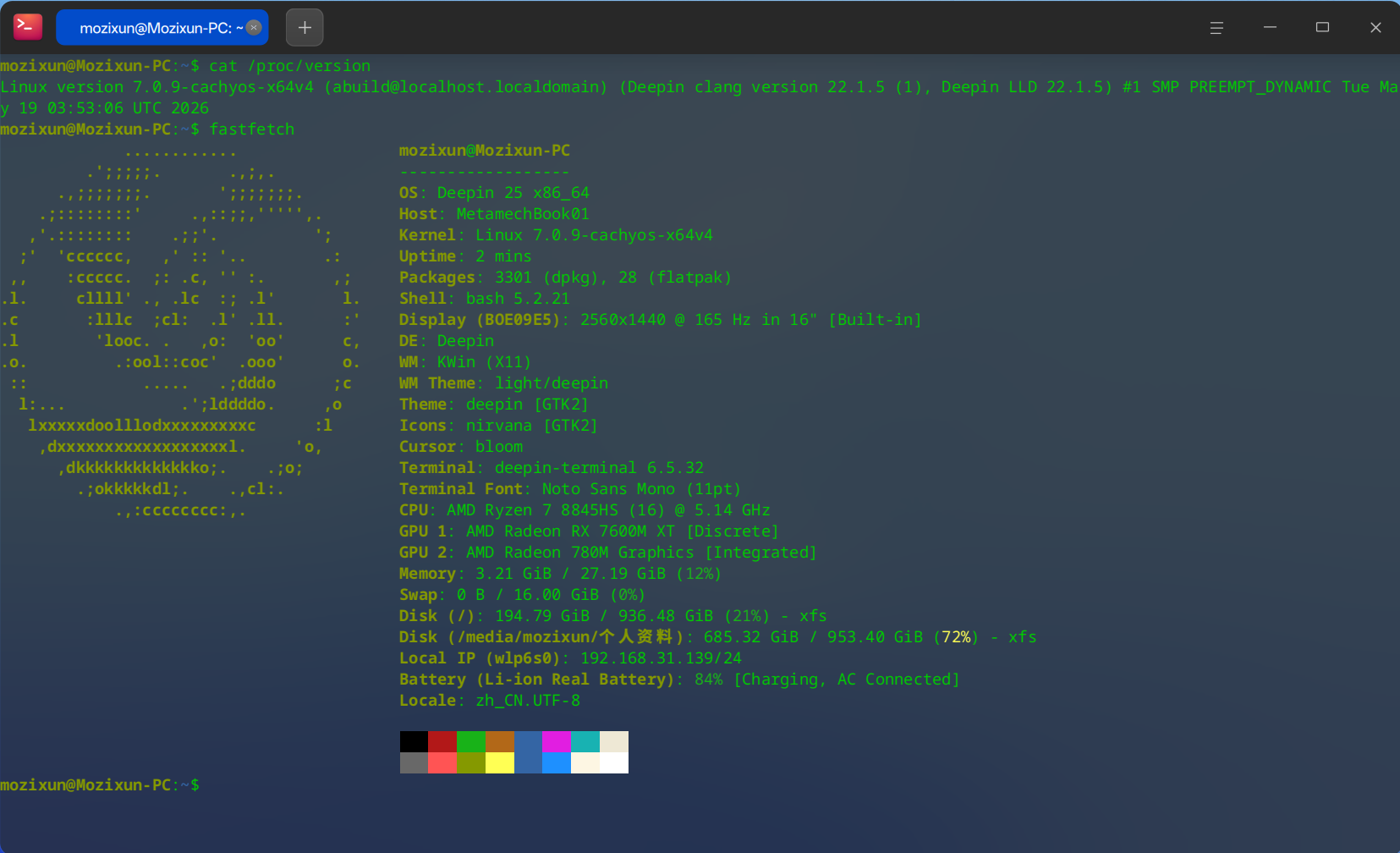This screenshot has height=853, width=1400.
Task: Minimize the terminal window
Action: pos(1270,28)
